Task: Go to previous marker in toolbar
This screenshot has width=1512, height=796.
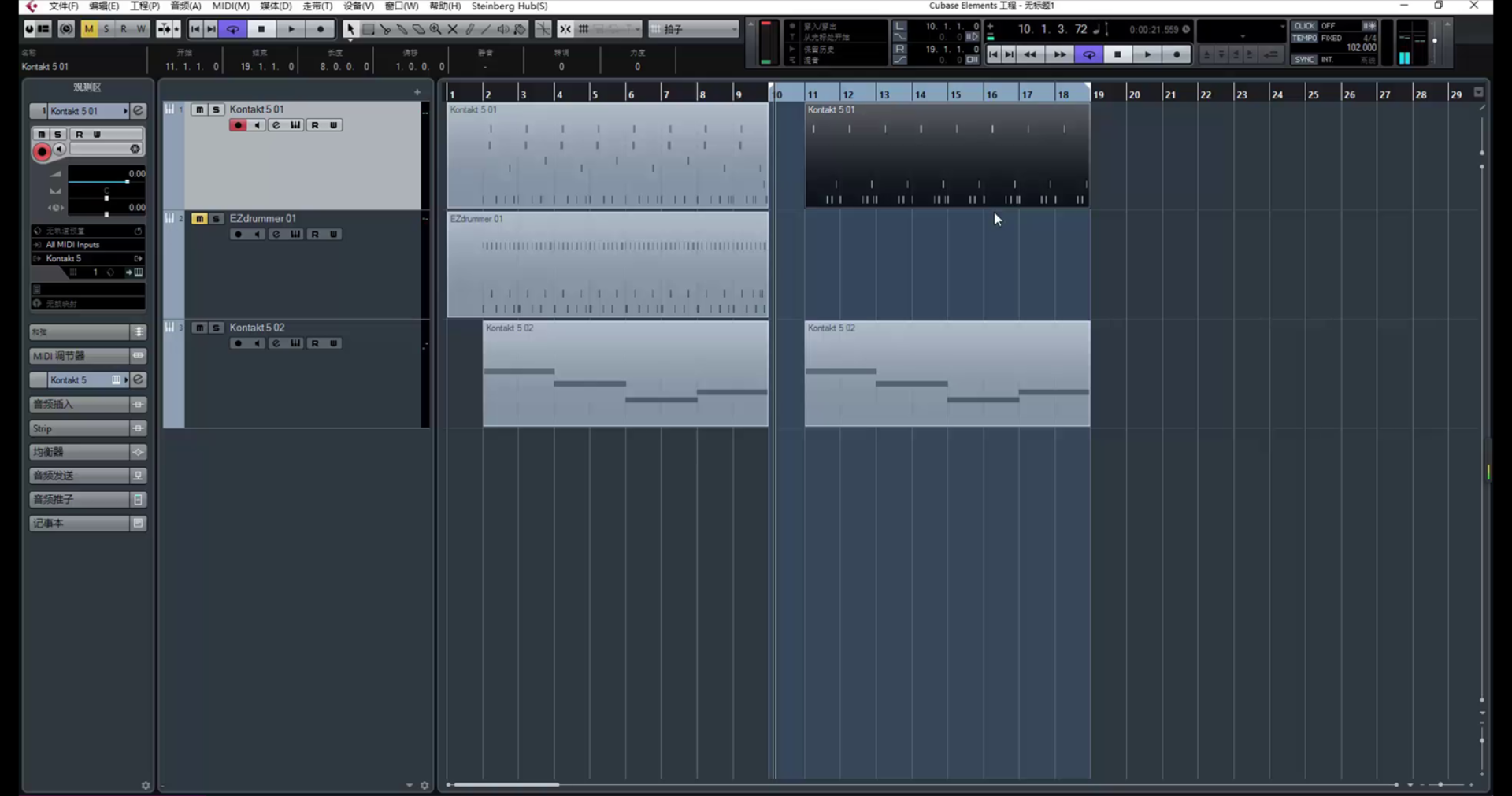Action: pyautogui.click(x=195, y=29)
